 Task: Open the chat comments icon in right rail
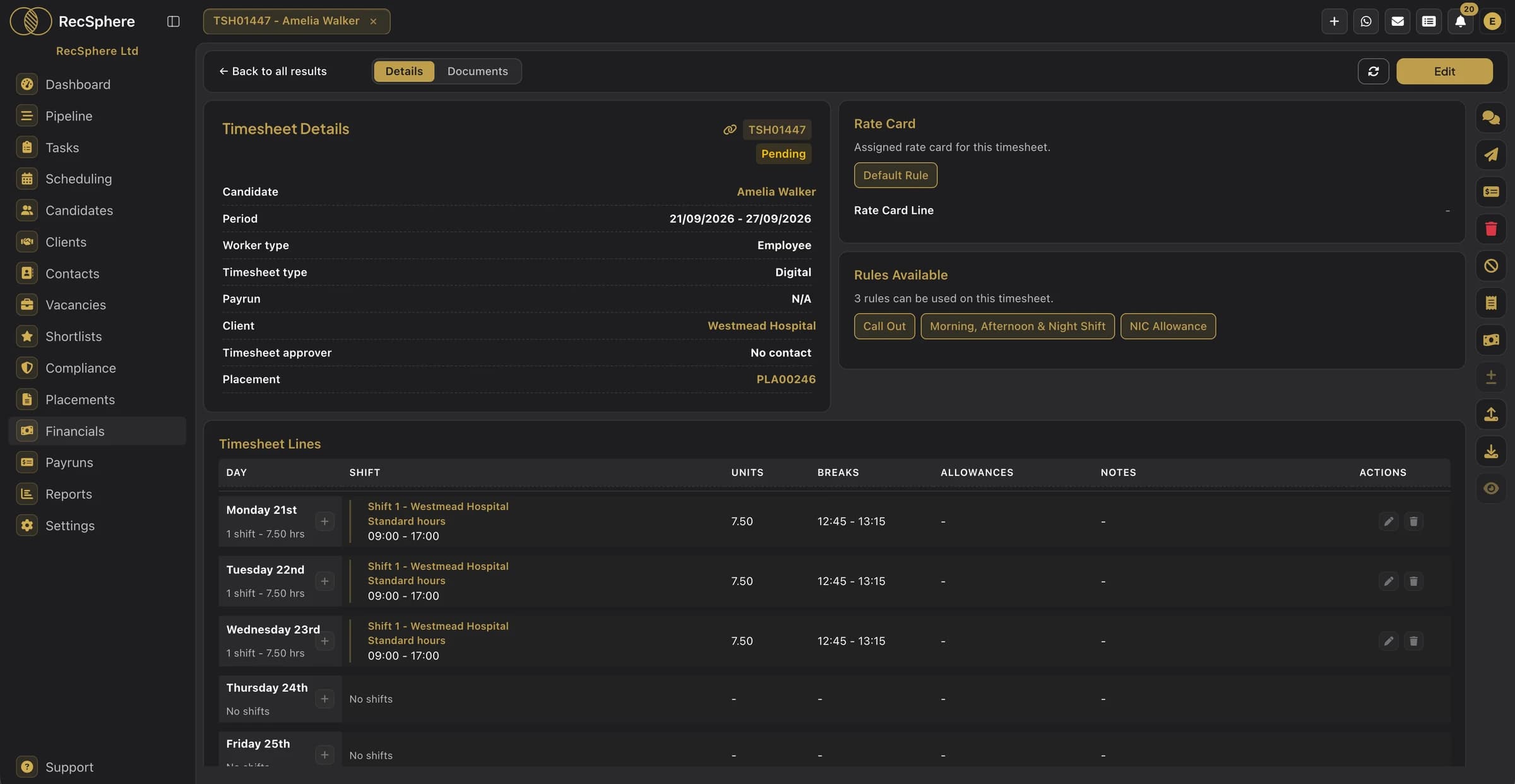click(1491, 117)
